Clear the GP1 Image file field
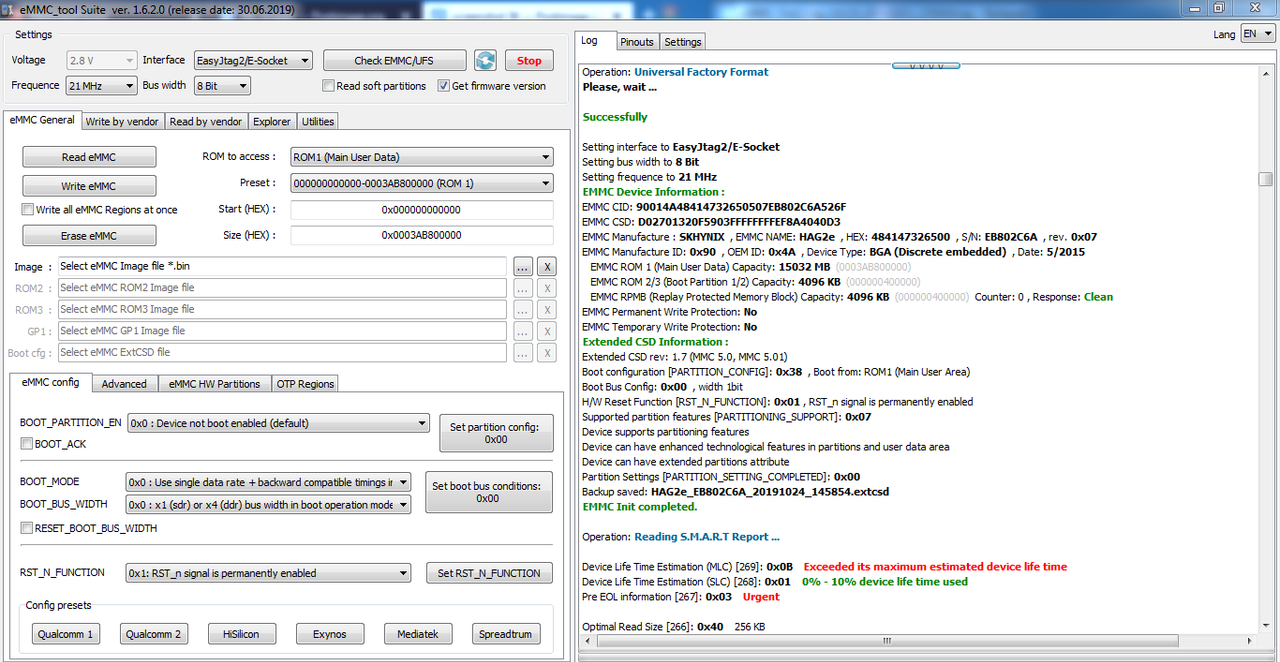This screenshot has height=662, width=1280. pos(547,331)
